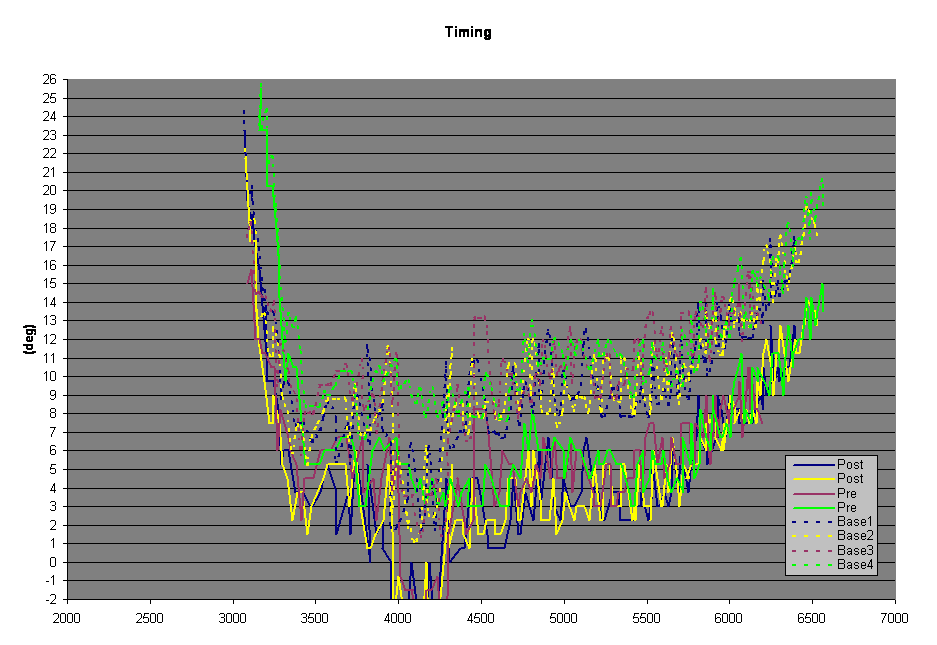Click y-axis label 6
937x645 pixels.
pos(53,451)
